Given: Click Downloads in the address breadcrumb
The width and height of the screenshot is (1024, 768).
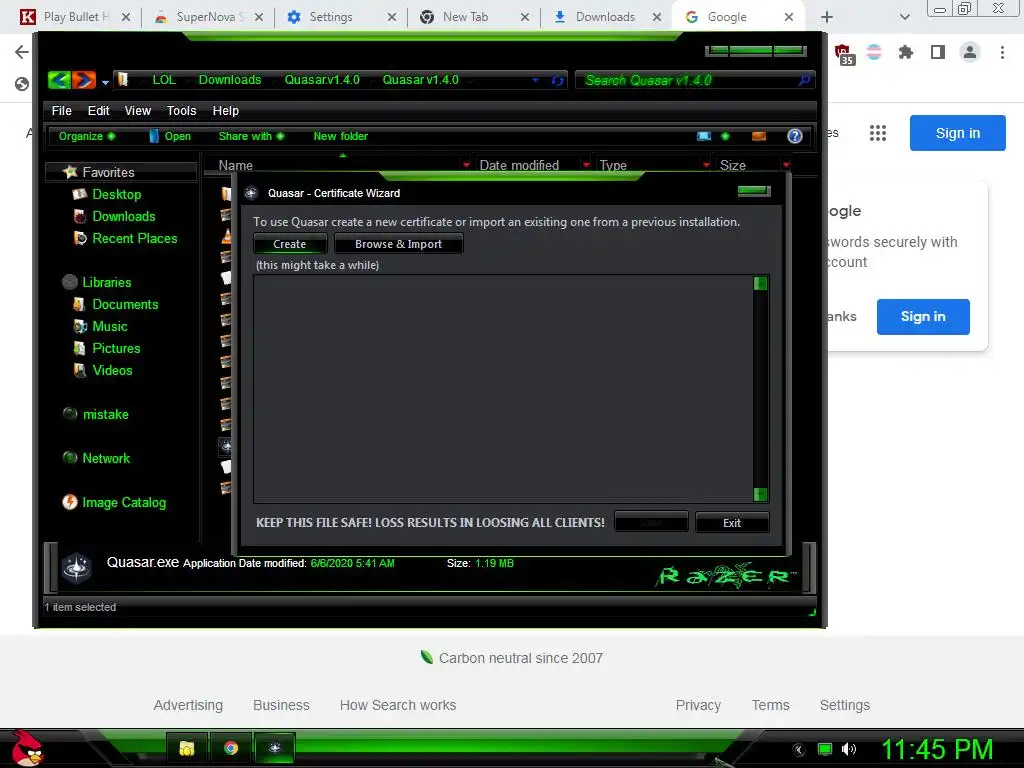Looking at the screenshot, I should pos(230,80).
